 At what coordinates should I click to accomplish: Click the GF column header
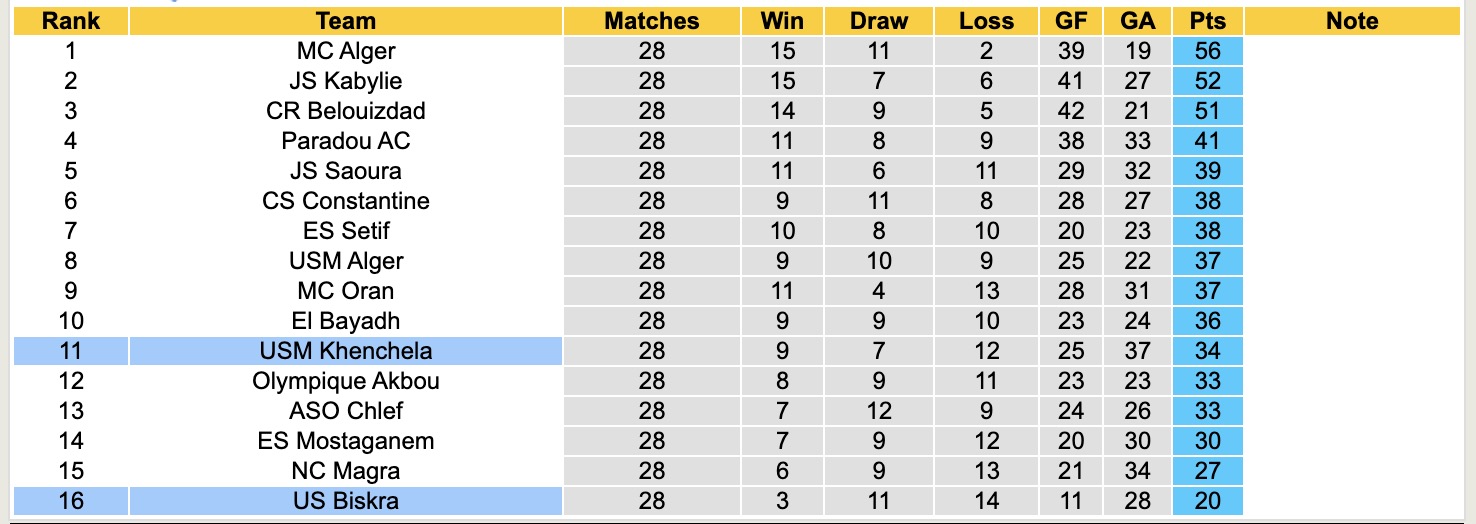click(1071, 21)
